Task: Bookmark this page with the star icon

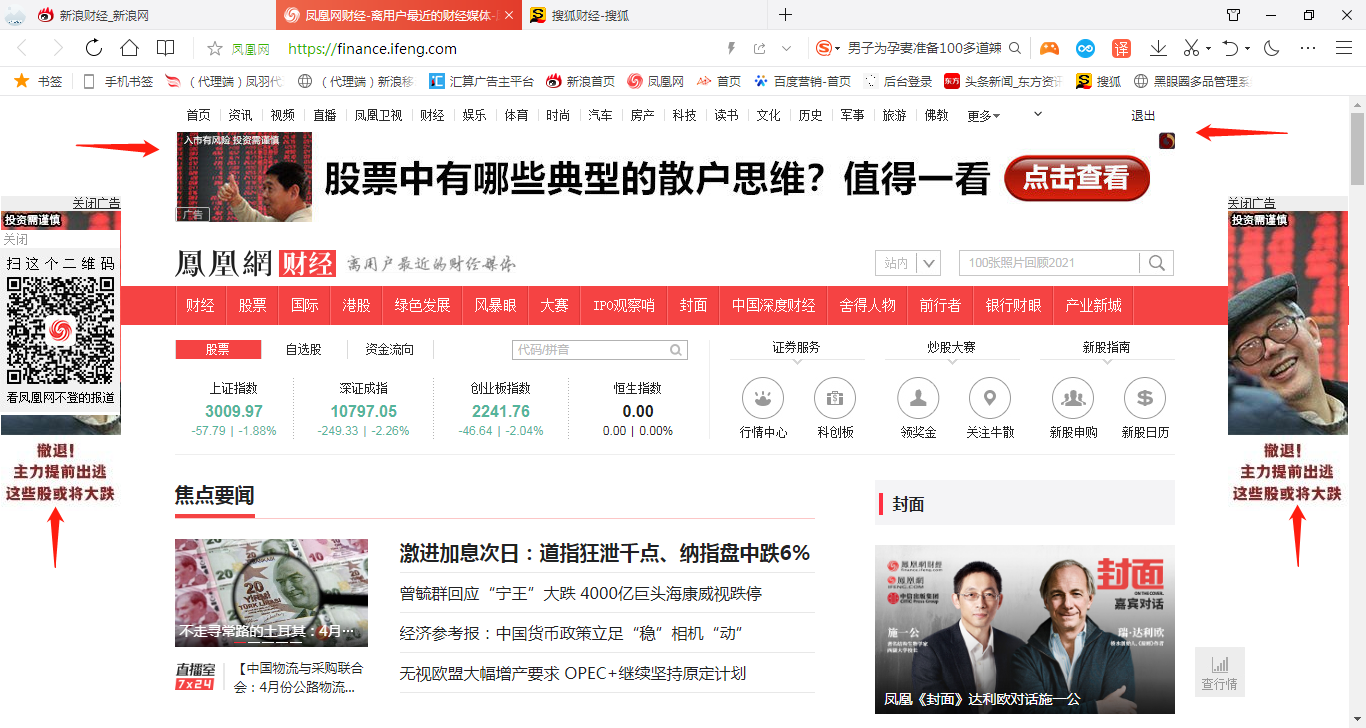Action: point(214,48)
